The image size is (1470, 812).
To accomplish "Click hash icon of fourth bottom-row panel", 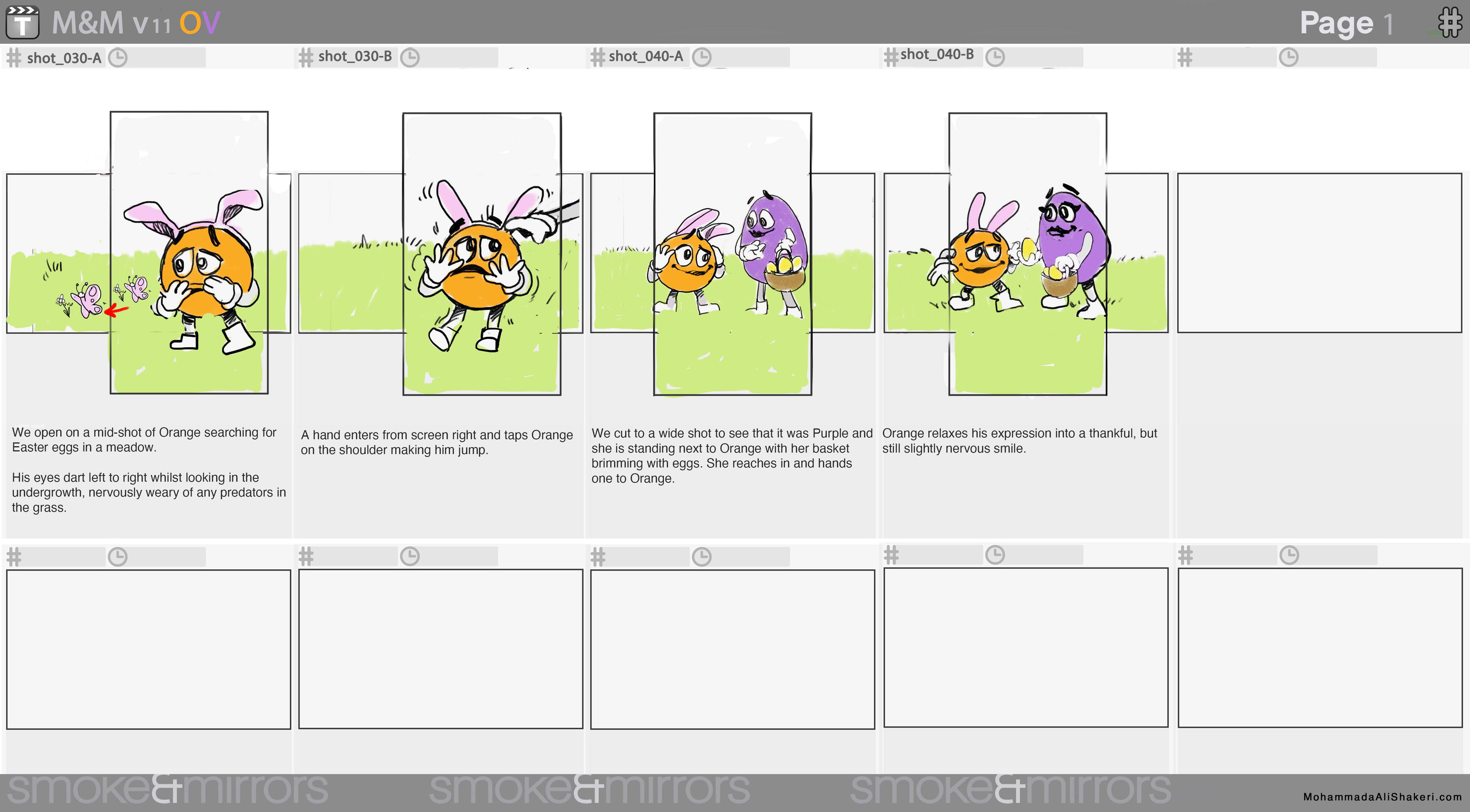I will (891, 554).
